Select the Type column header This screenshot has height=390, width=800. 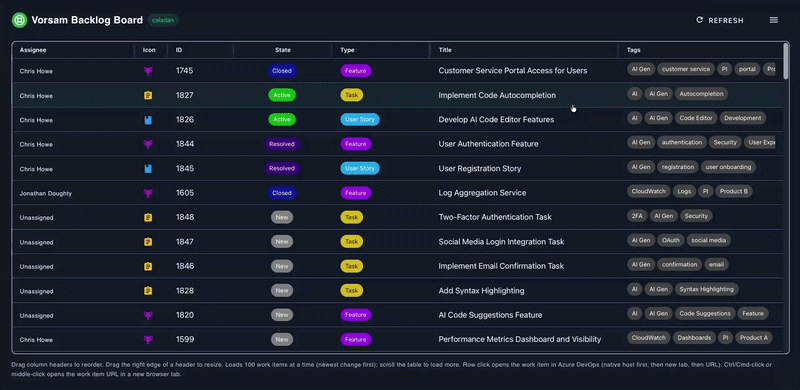click(x=347, y=50)
